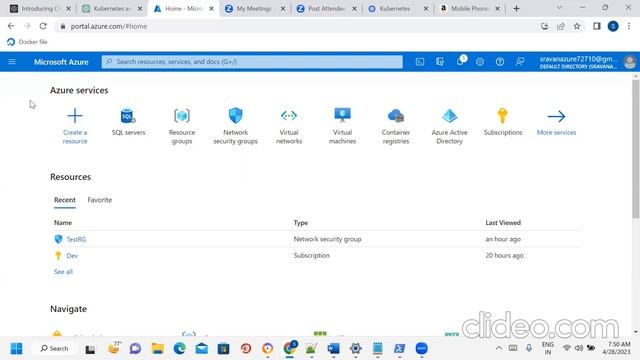Click taskbar Search box
This screenshot has width=640, height=360.
point(54,349)
